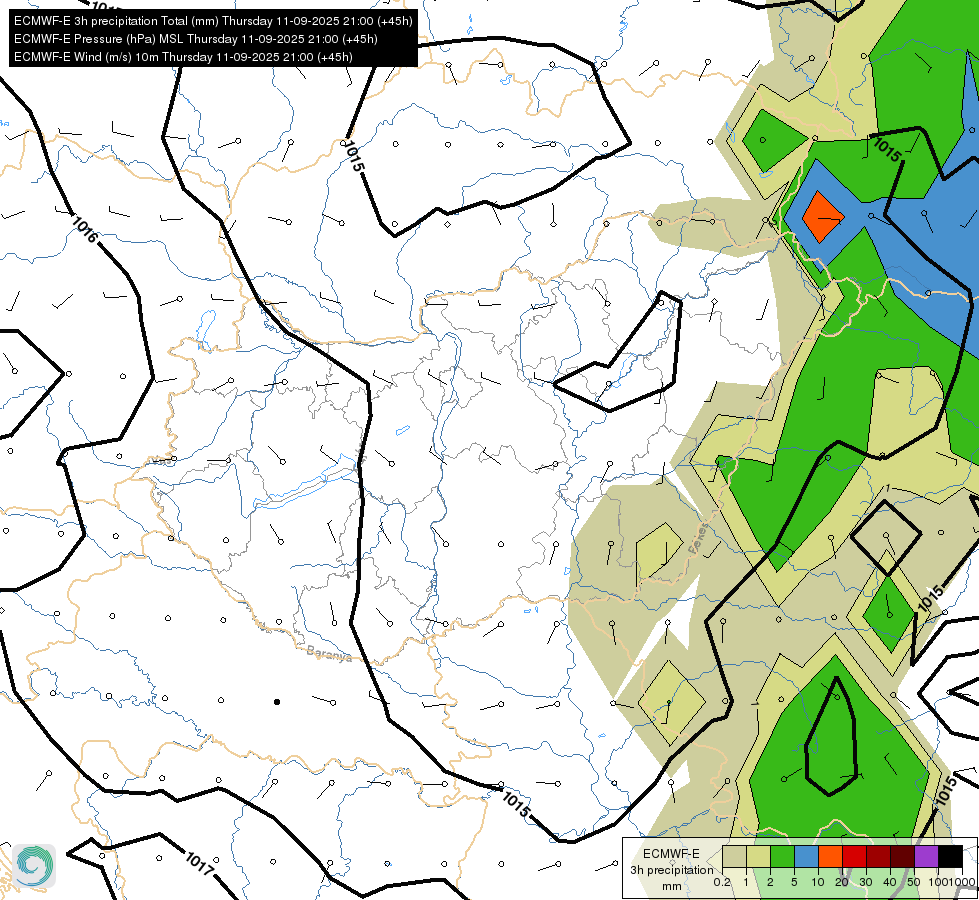Click the orange heavy-precipitation cell on the map
The height and width of the screenshot is (900, 979).
tap(823, 217)
